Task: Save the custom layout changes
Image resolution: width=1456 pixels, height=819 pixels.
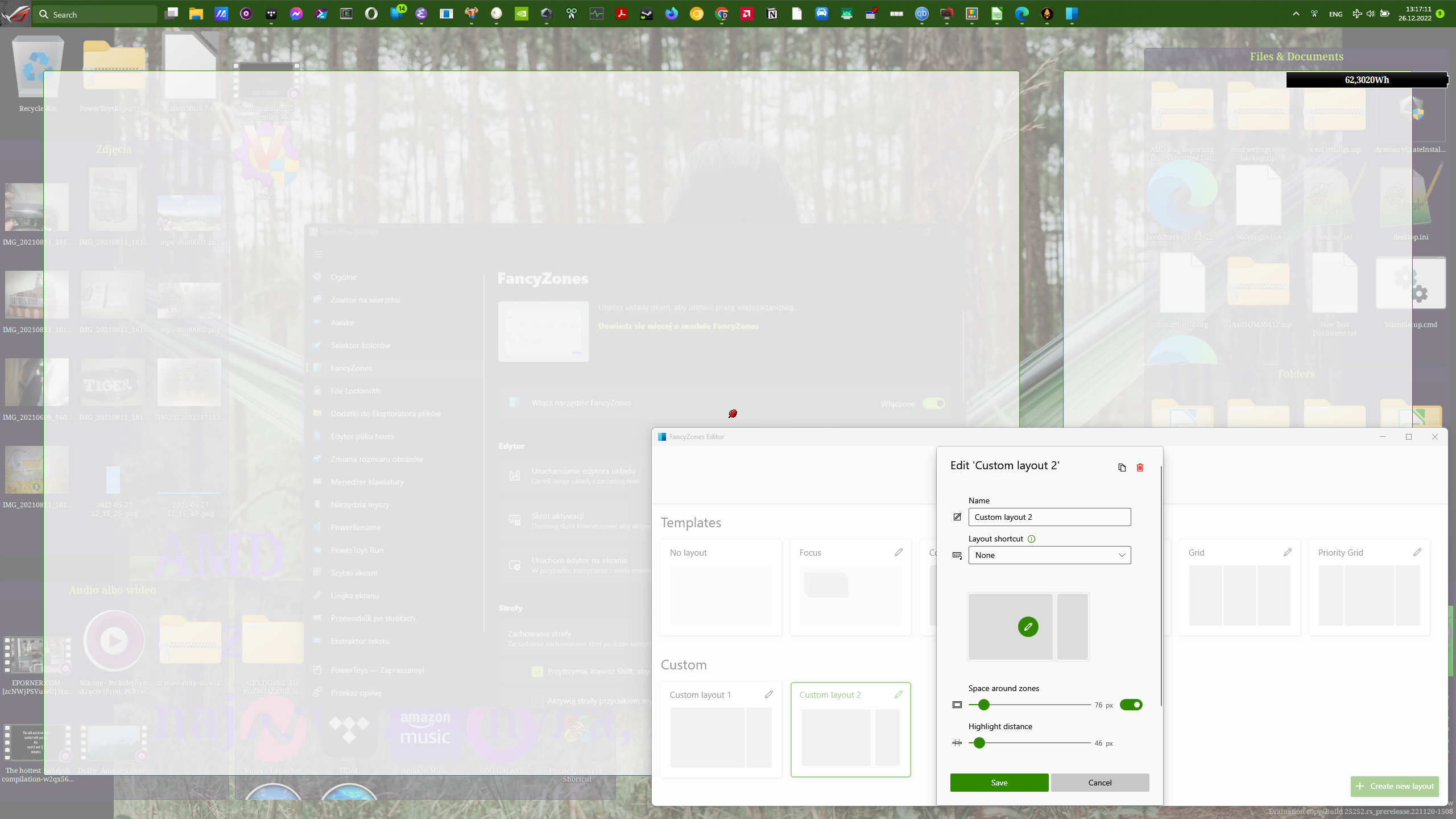Action: 999,782
